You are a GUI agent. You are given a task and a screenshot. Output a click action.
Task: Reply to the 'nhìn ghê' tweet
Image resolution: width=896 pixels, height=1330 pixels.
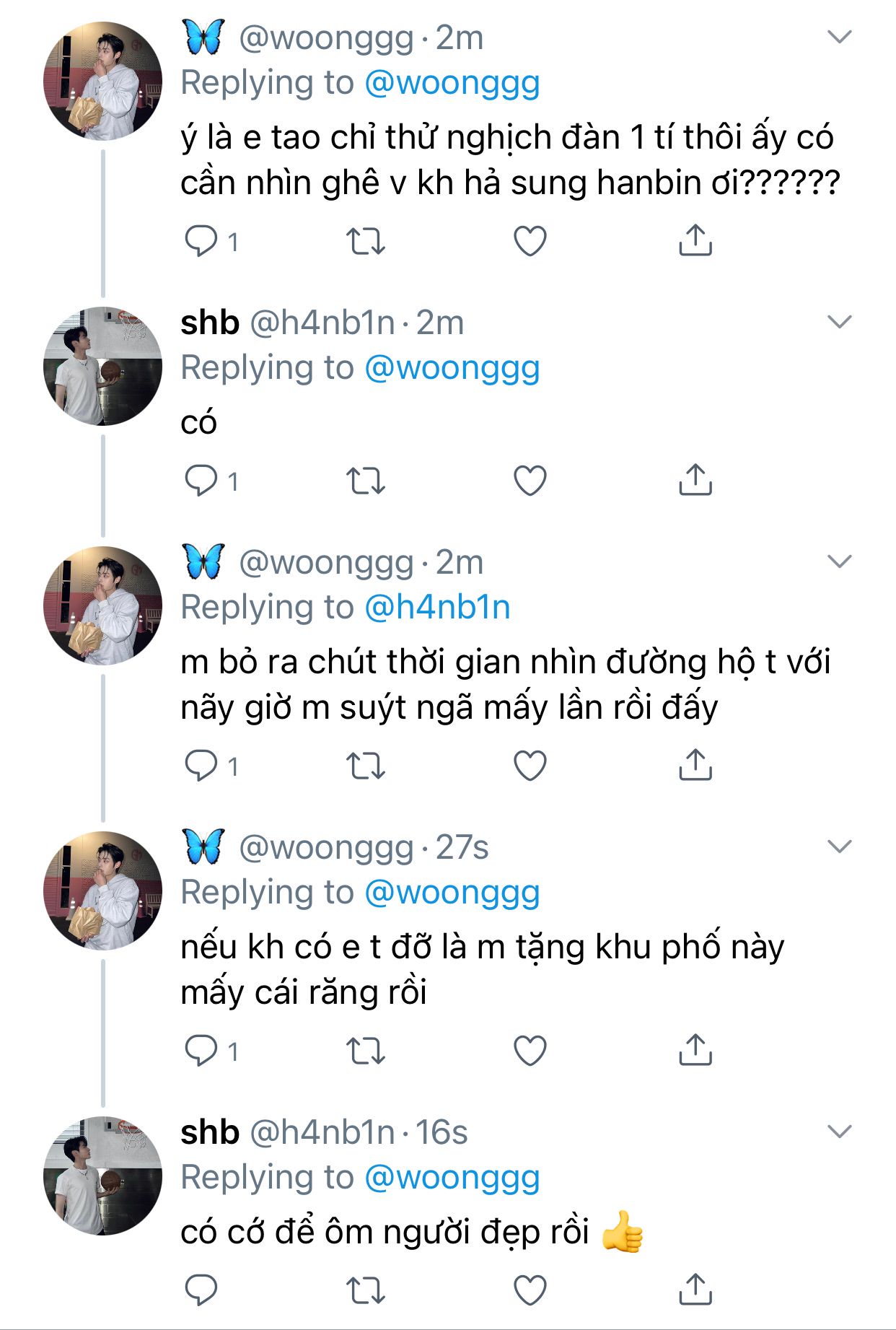pyautogui.click(x=201, y=241)
